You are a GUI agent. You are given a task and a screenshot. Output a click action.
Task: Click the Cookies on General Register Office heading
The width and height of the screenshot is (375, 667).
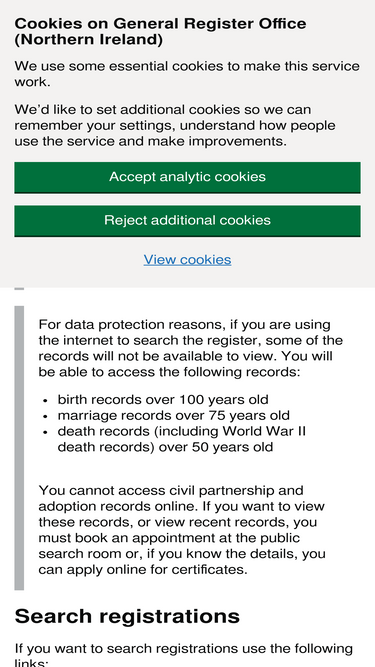[x=160, y=31]
